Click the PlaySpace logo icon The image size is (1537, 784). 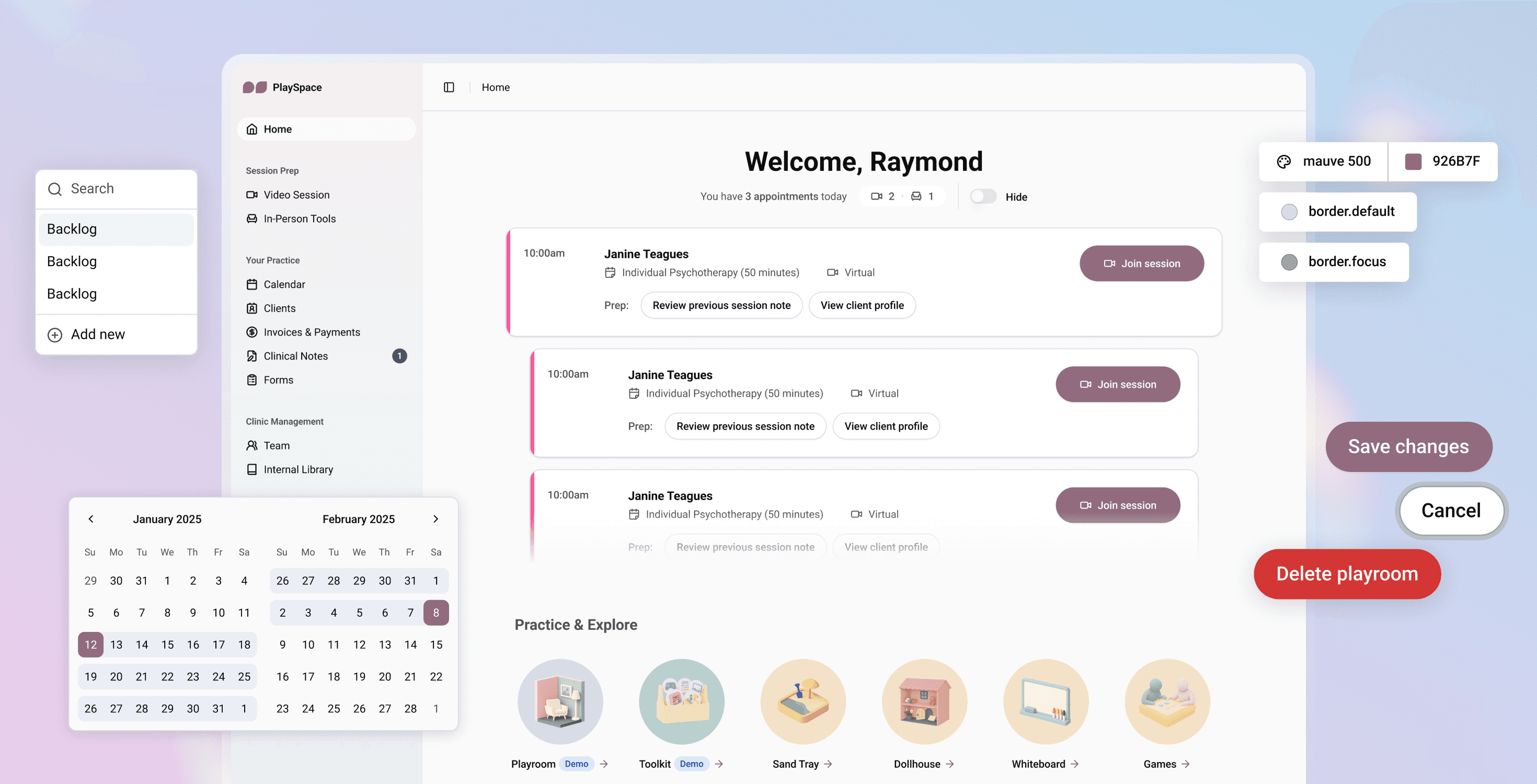(x=255, y=87)
